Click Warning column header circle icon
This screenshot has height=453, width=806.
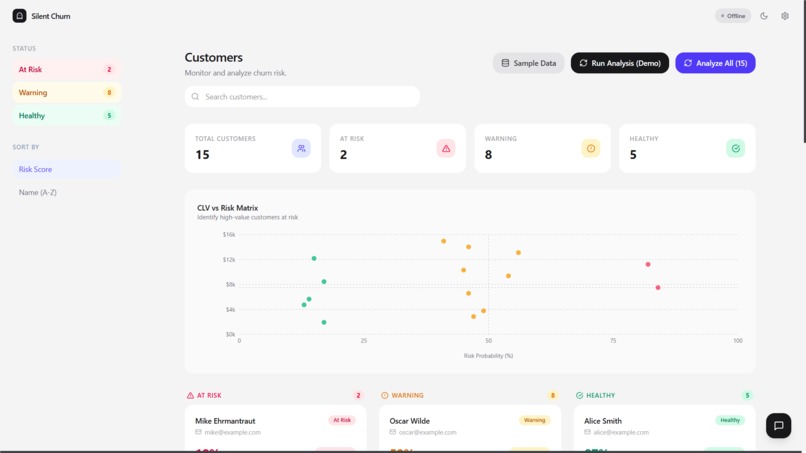[x=384, y=395]
